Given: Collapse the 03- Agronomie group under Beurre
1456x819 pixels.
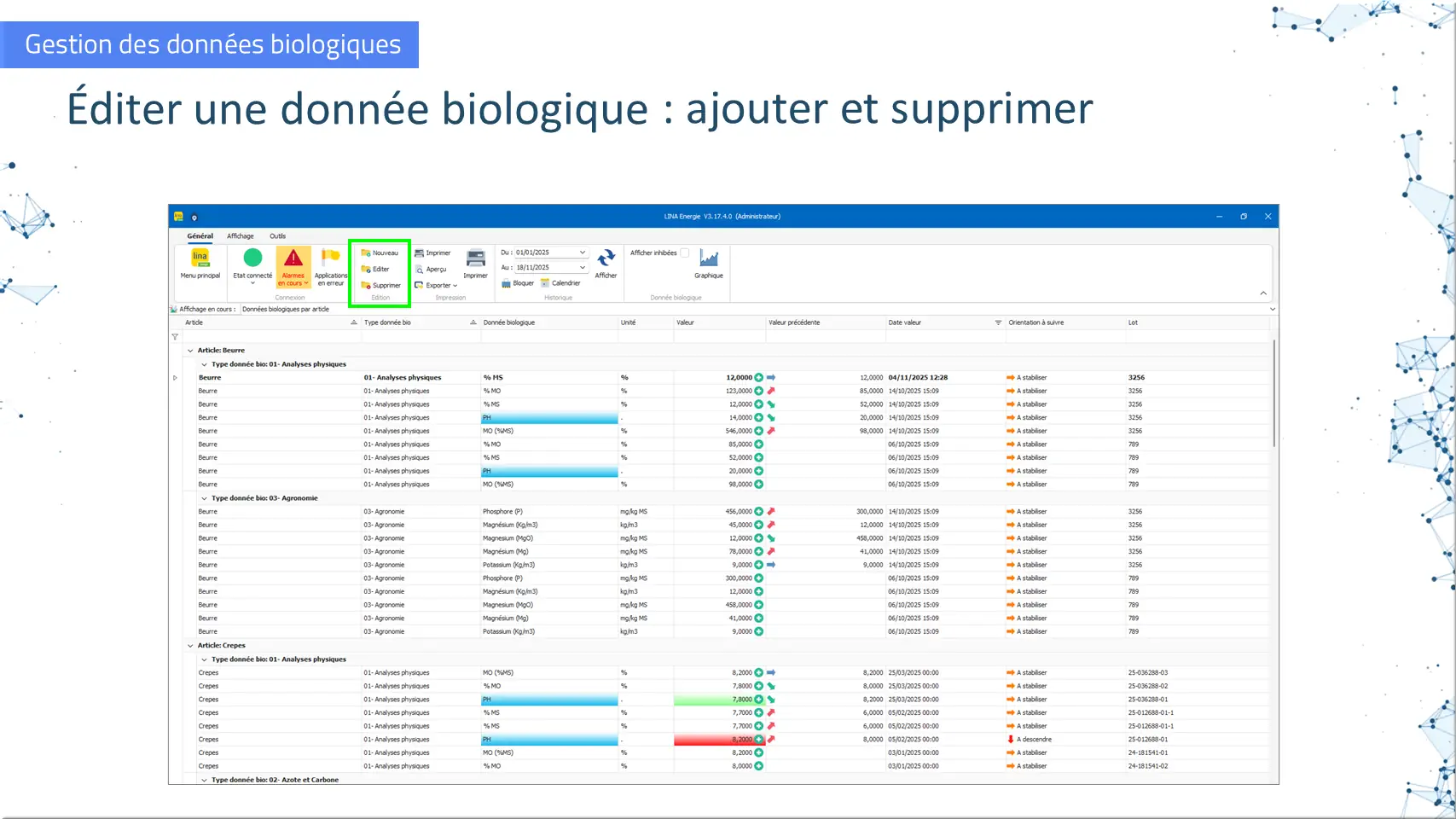Looking at the screenshot, I should click(x=204, y=498).
